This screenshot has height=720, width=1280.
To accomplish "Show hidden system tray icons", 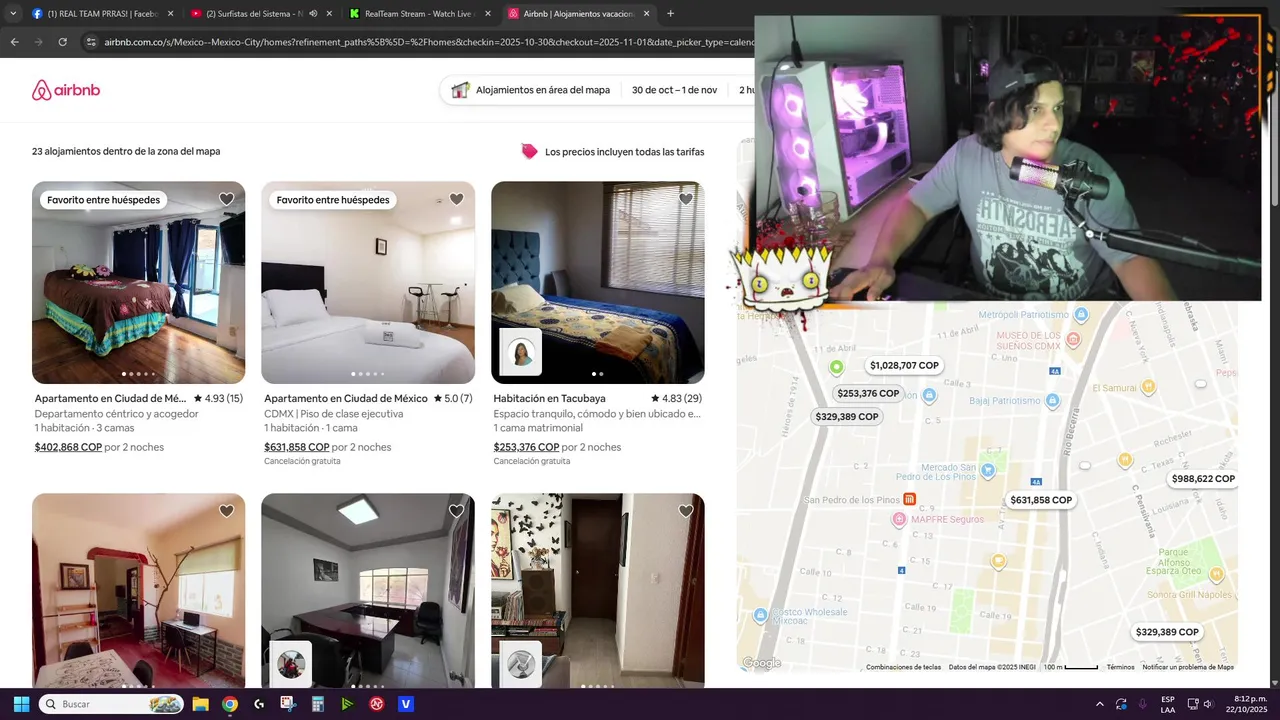I will [1100, 704].
